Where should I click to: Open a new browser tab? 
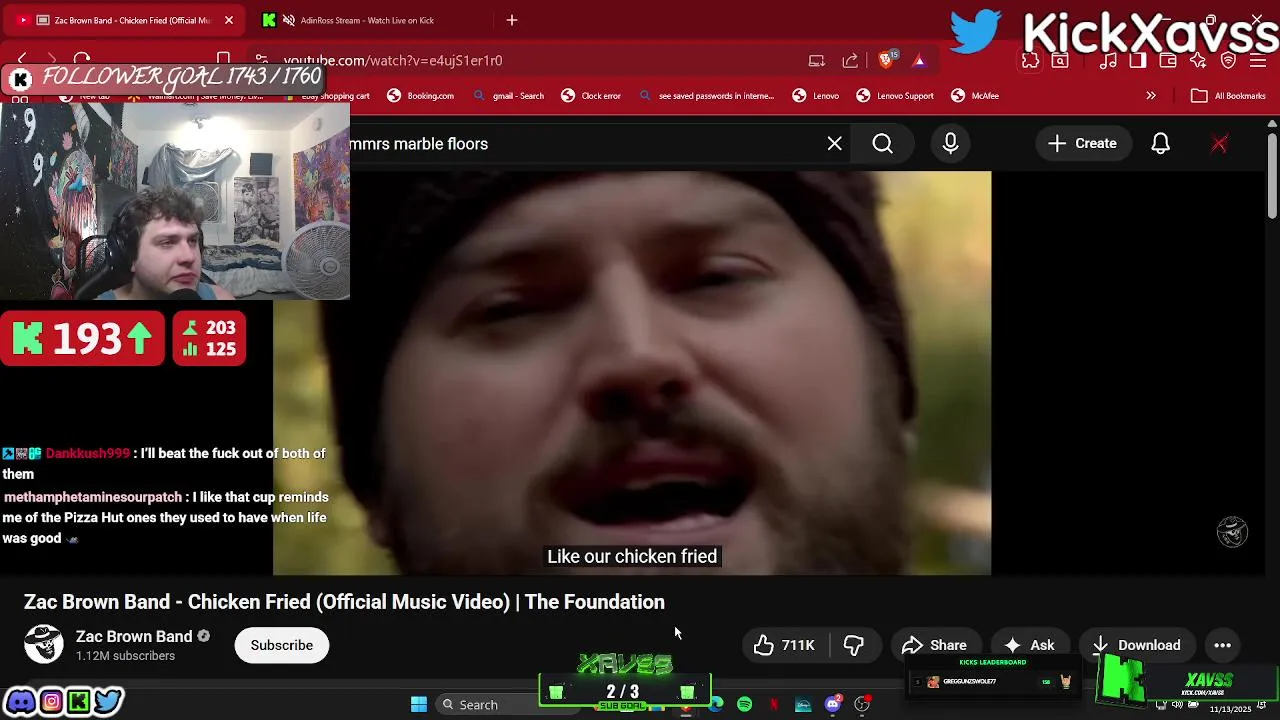pos(512,20)
